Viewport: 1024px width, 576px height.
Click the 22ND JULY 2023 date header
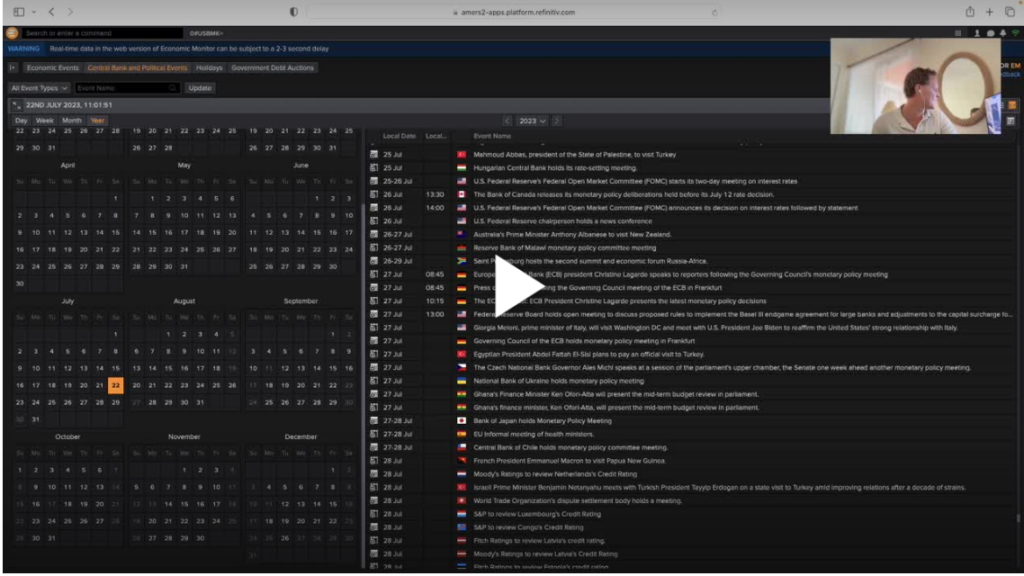[69, 105]
